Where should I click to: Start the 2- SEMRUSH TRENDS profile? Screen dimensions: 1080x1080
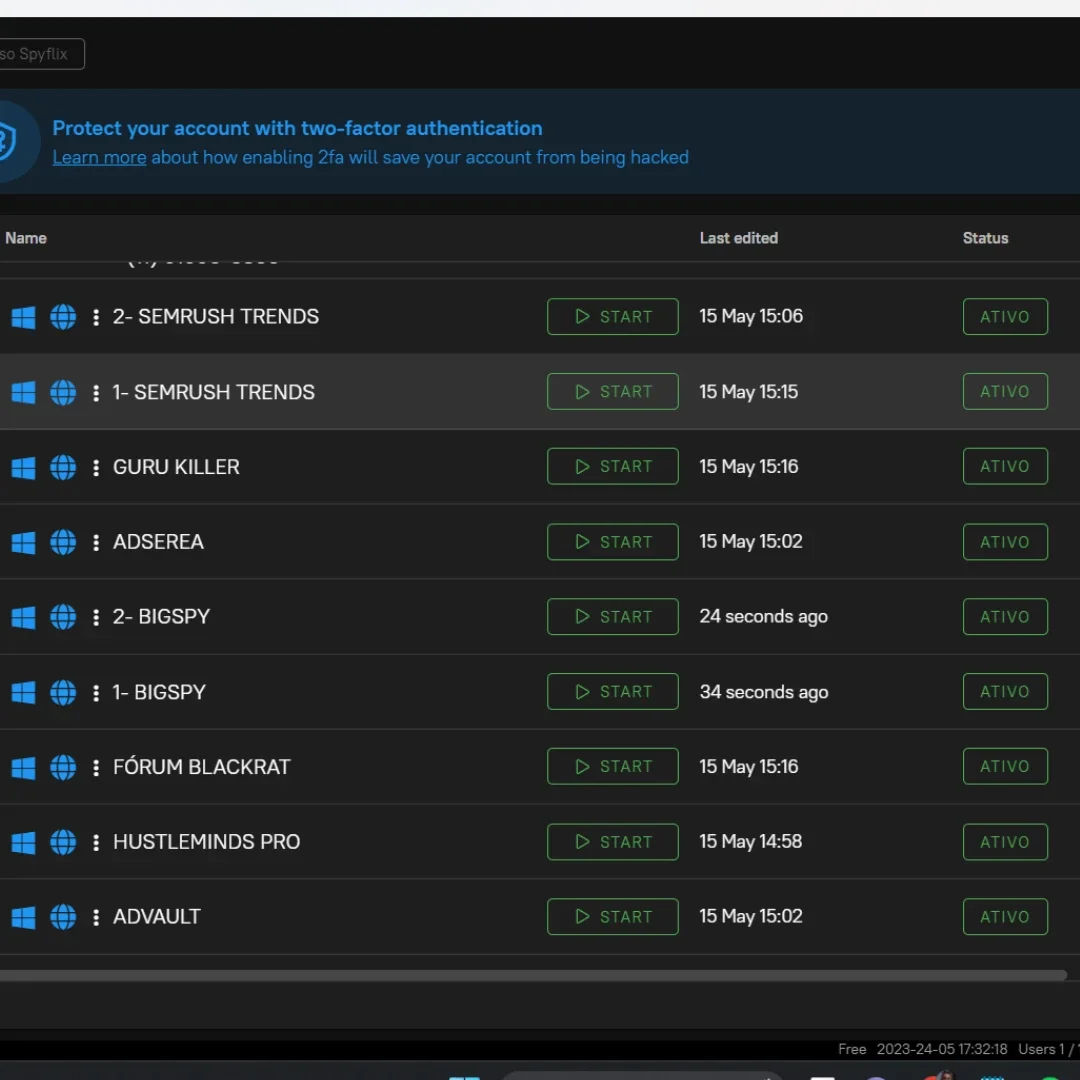coord(612,317)
